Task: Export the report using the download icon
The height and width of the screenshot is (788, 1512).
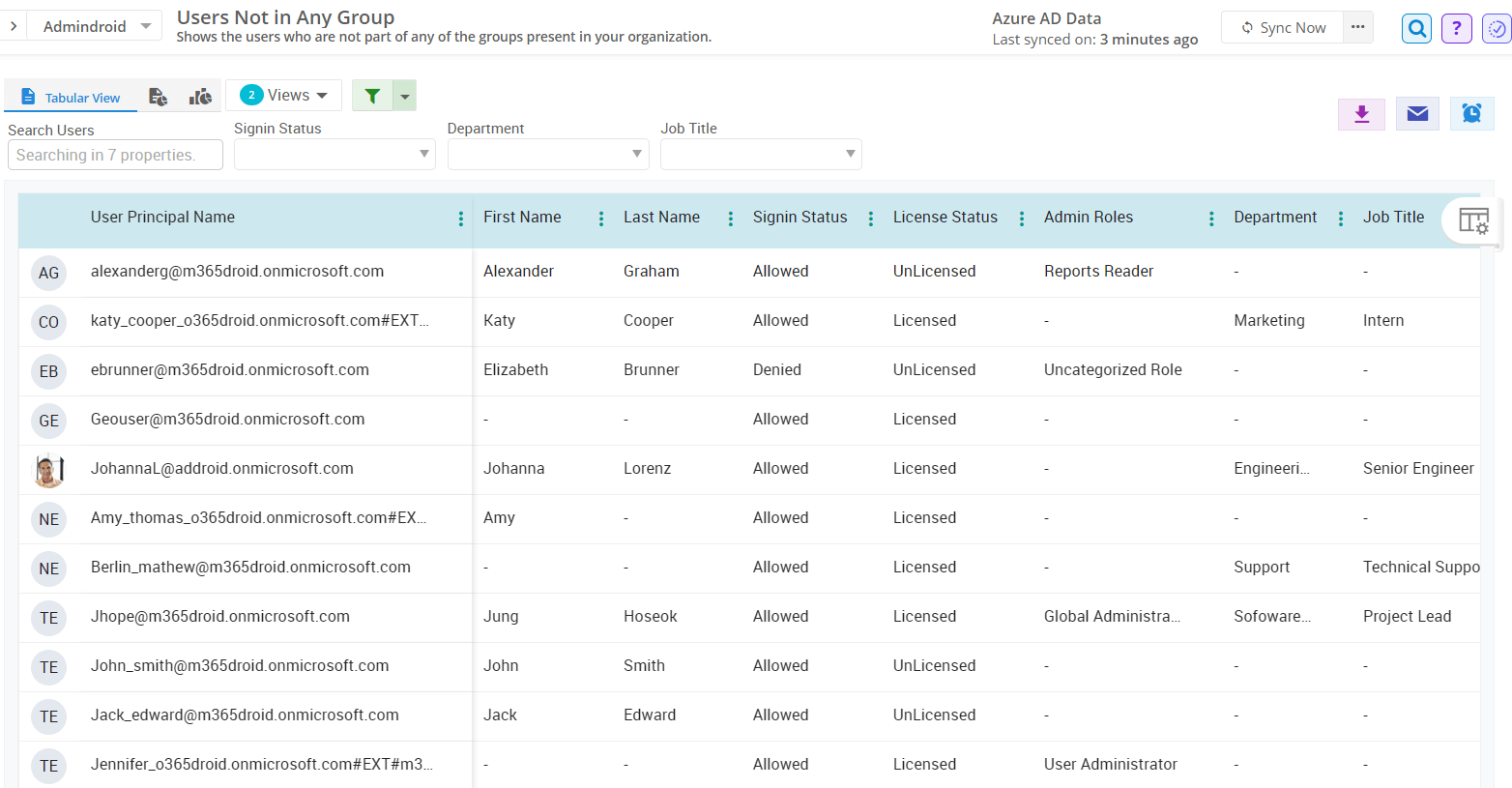Action: click(1361, 114)
